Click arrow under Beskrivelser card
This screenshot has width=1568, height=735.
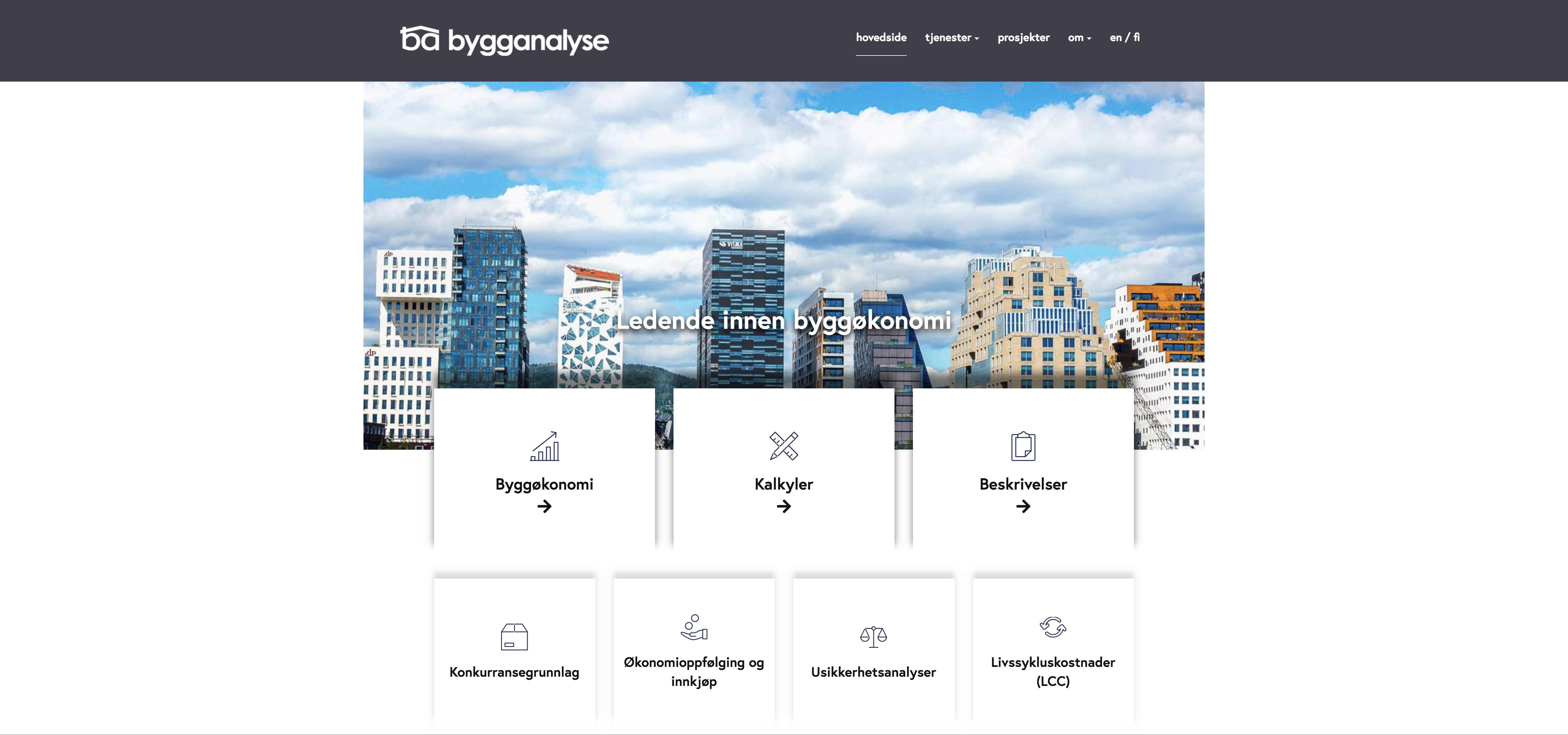coord(1023,506)
